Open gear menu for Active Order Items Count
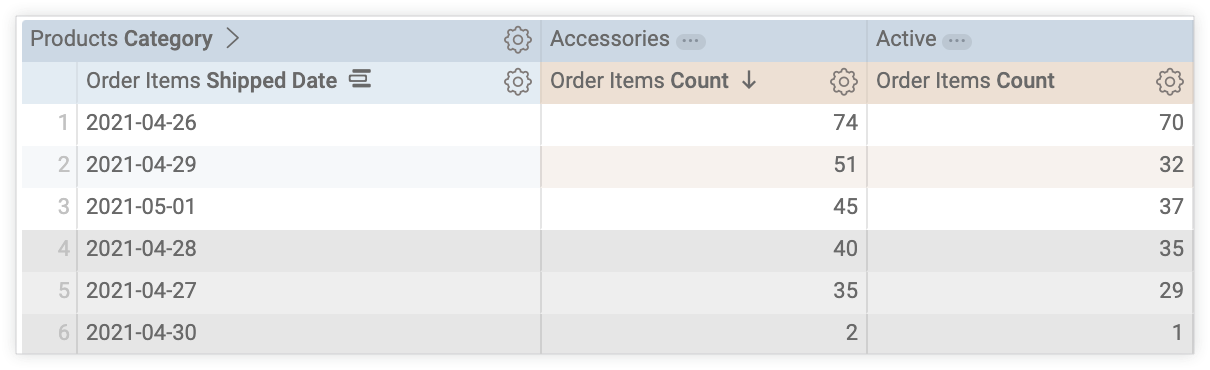Image resolution: width=1210 pixels, height=370 pixels. 1169,82
